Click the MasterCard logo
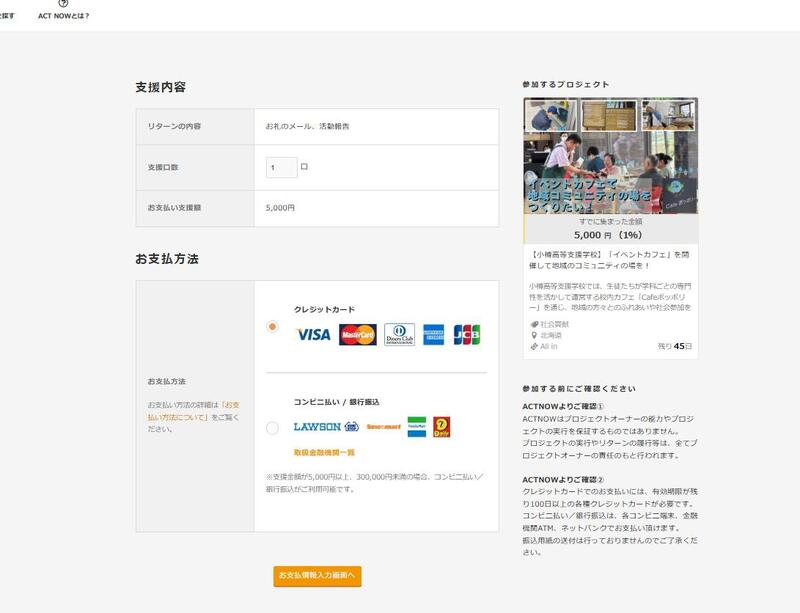The image size is (800, 613). click(x=358, y=334)
